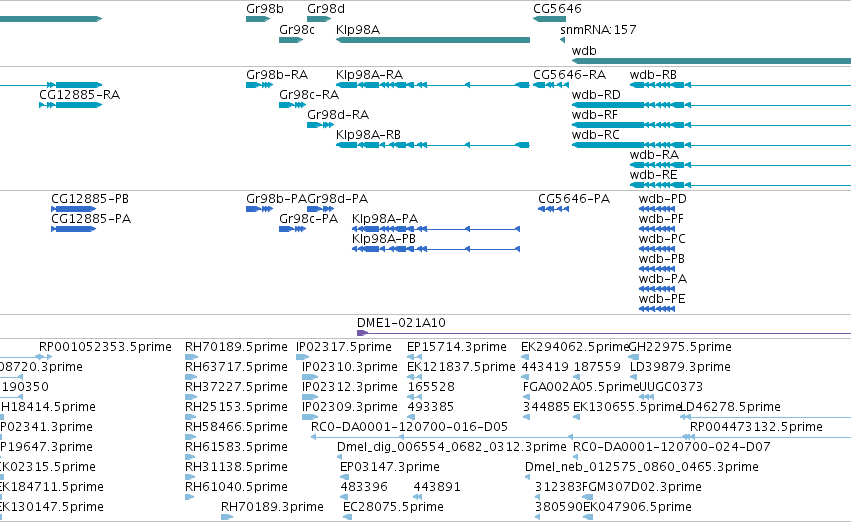Select the CG5646 gene label
The height and width of the screenshot is (522, 851).
pyautogui.click(x=557, y=9)
